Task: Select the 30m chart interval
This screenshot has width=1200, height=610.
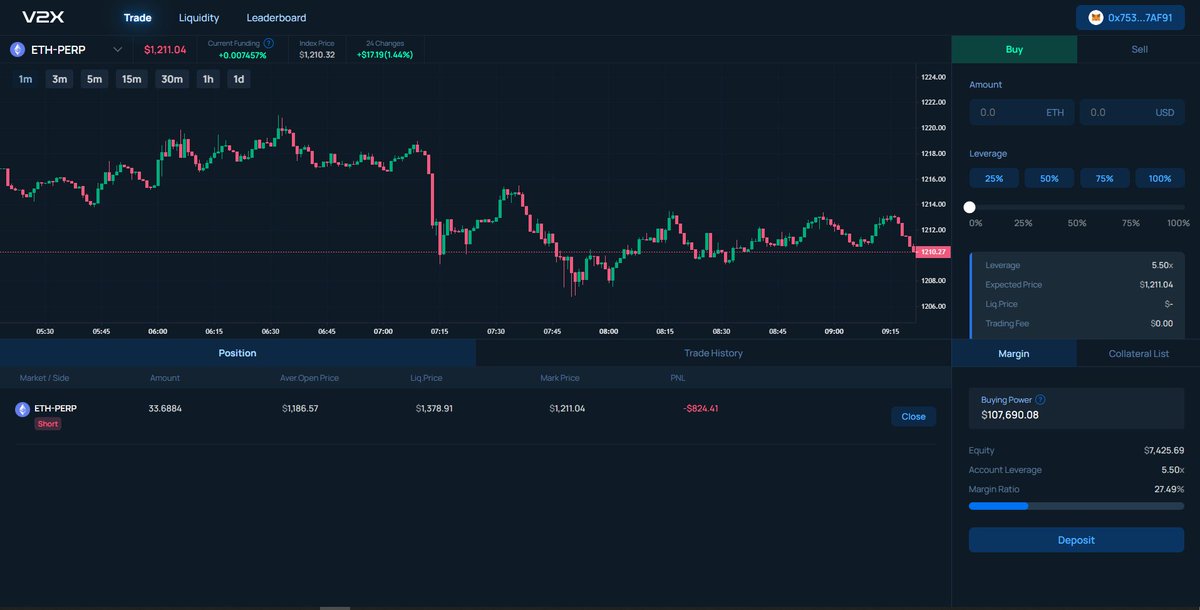Action: [172, 79]
